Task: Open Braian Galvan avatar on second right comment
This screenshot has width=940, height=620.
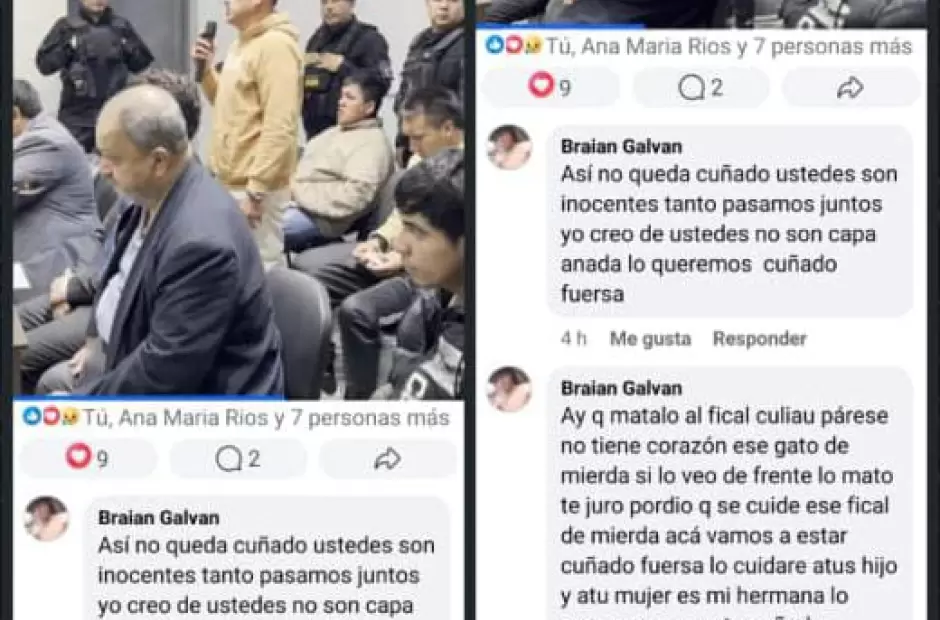Action: (x=510, y=389)
